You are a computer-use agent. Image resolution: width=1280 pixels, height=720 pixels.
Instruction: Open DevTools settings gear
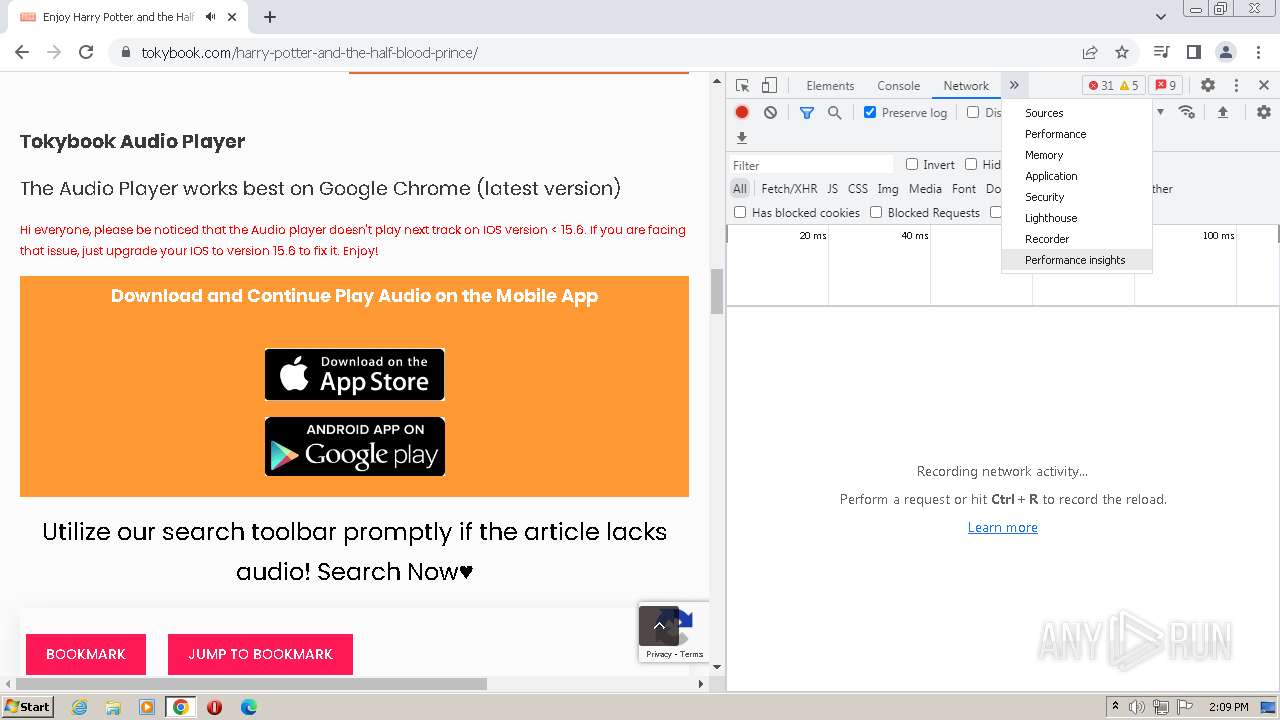tap(1208, 86)
